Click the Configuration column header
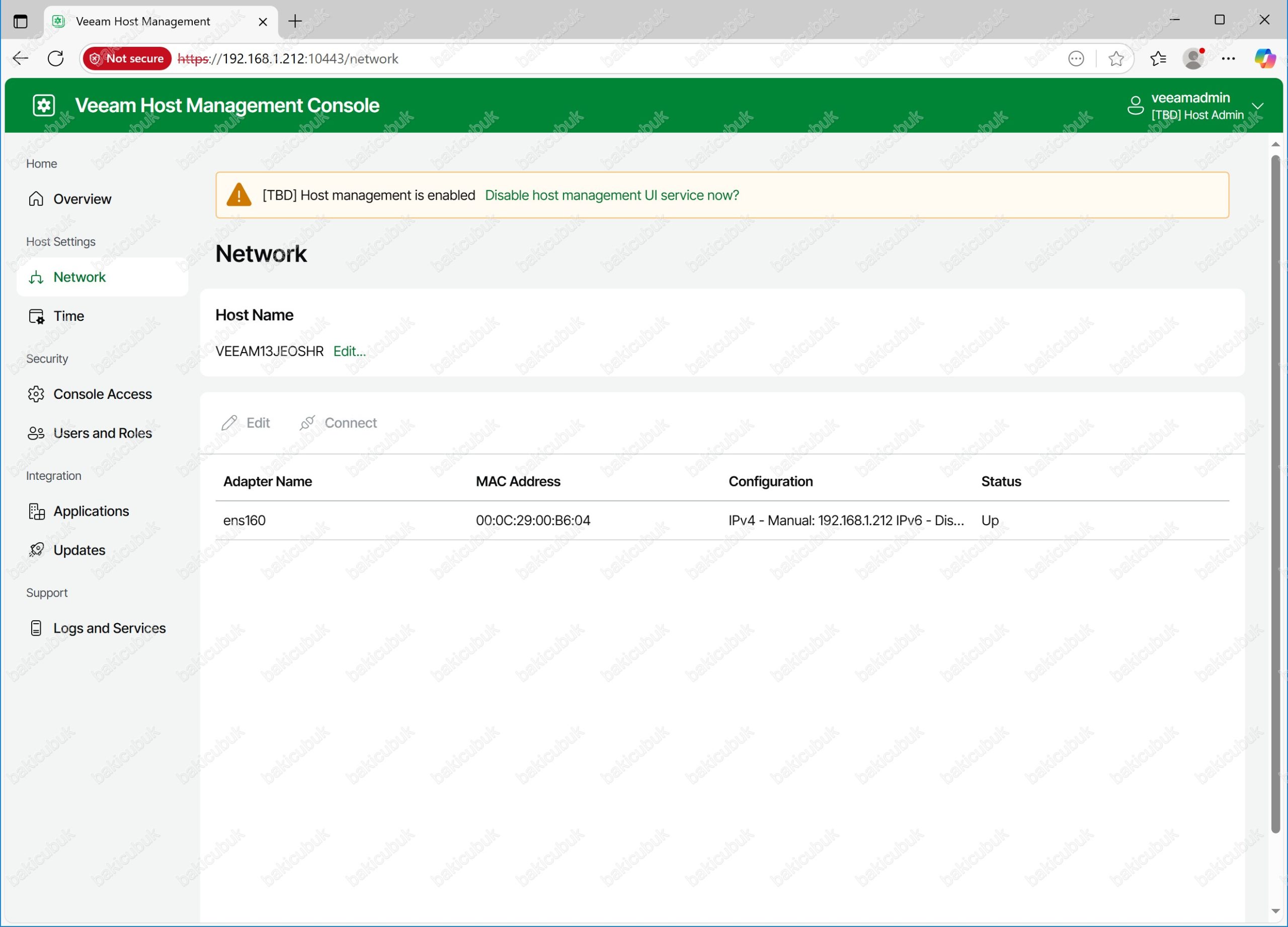 771,481
